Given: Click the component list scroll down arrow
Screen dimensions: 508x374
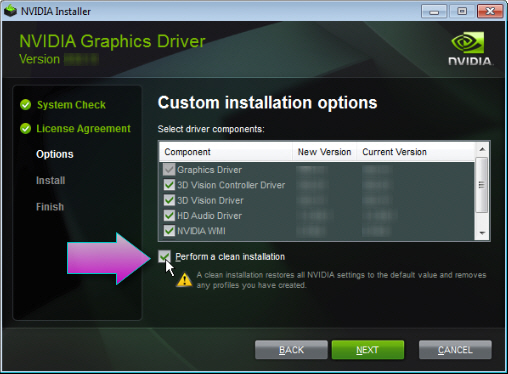Looking at the screenshot, I should [x=482, y=233].
